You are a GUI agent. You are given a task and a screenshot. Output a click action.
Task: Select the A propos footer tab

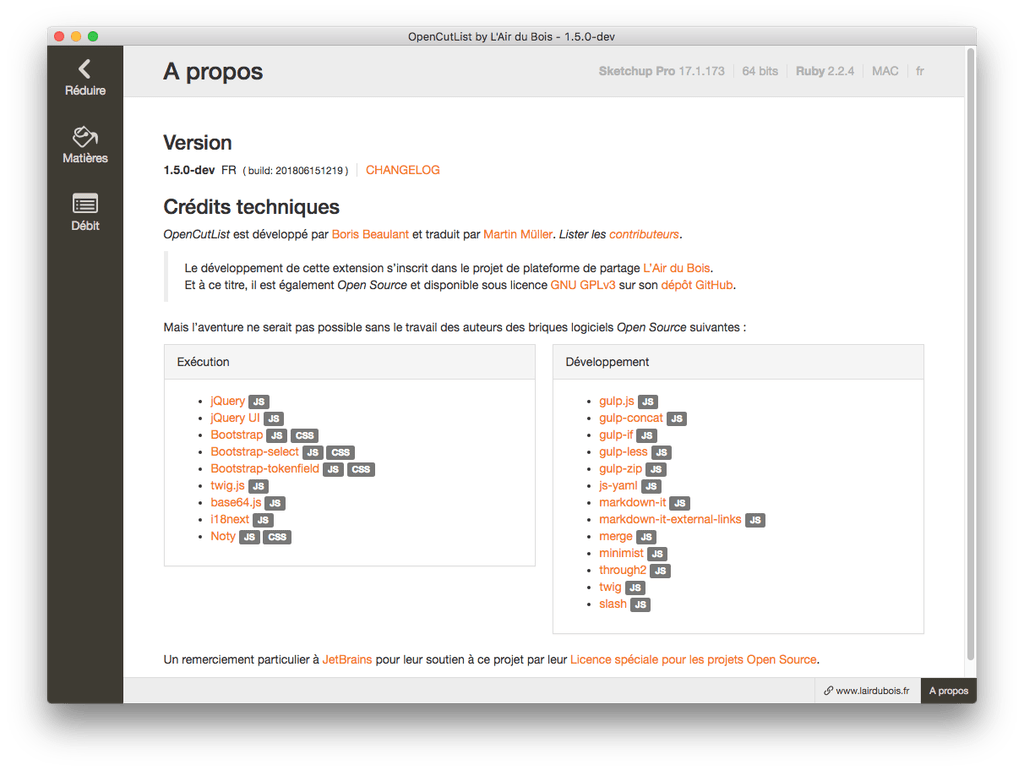pos(948,691)
